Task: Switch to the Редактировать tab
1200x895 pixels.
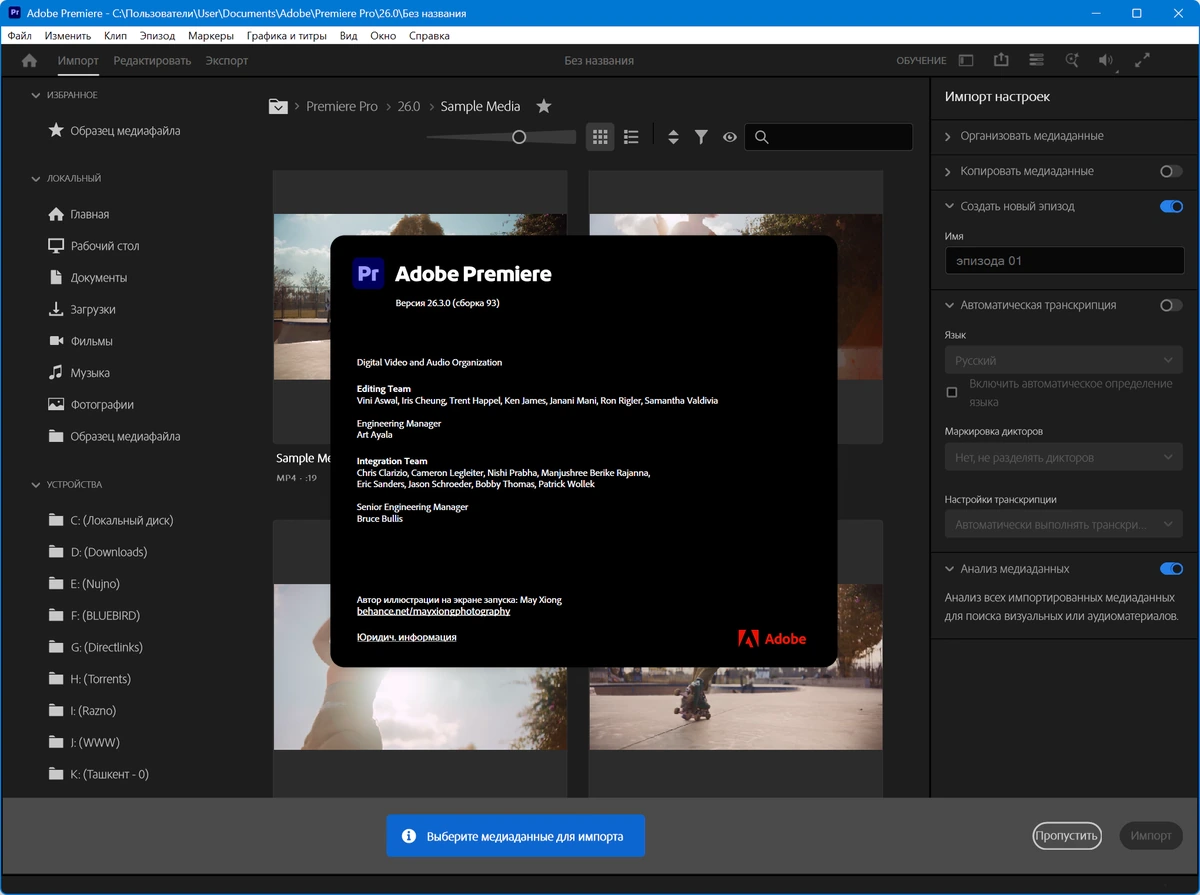Action: click(152, 61)
